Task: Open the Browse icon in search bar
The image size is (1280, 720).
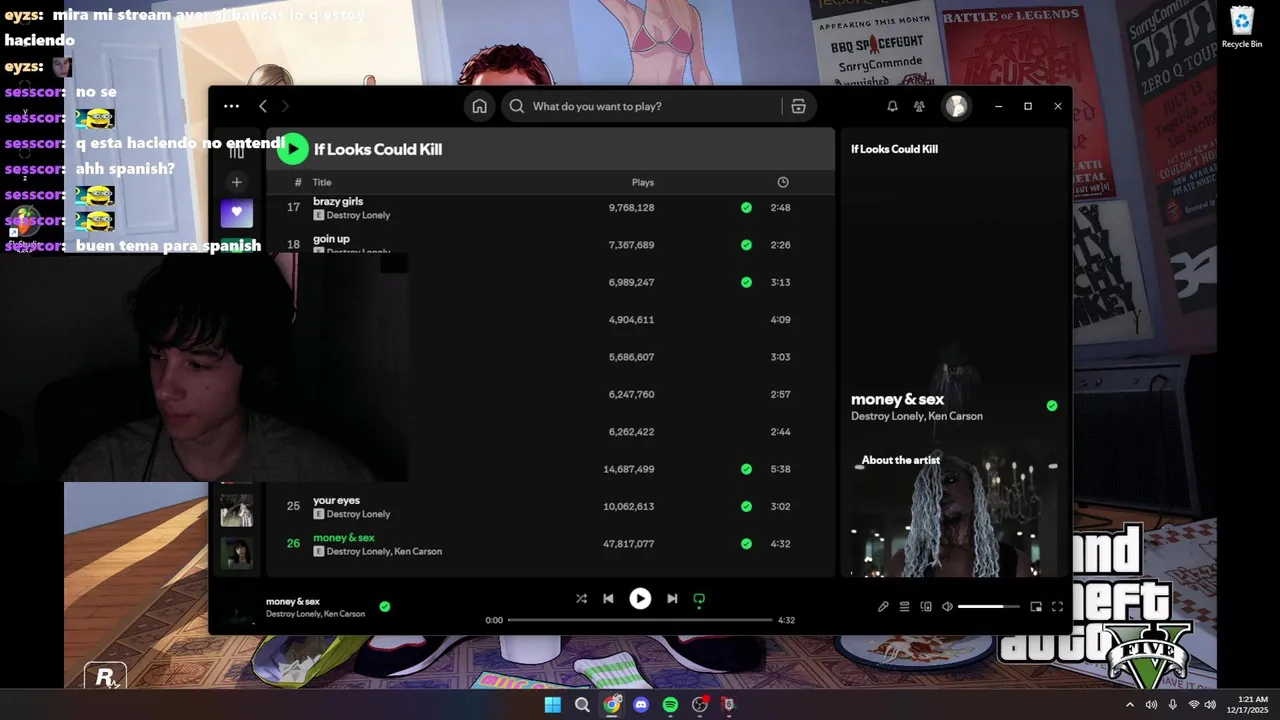Action: coord(798,106)
